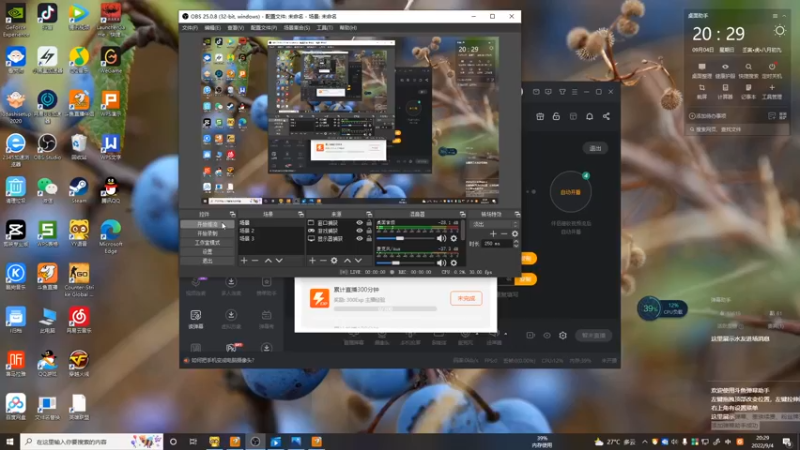Select Window Capture (窗口捕获) source

[x=327, y=223]
